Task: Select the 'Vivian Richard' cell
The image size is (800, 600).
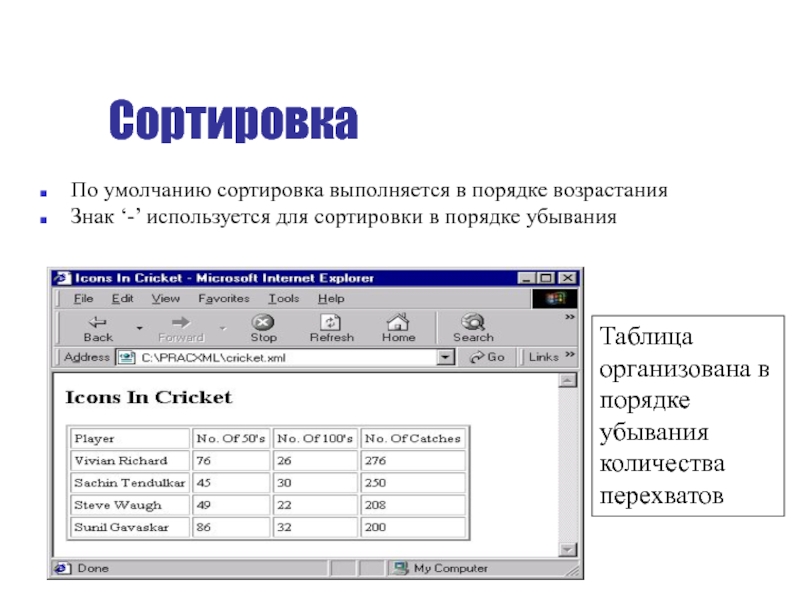Action: (130, 460)
